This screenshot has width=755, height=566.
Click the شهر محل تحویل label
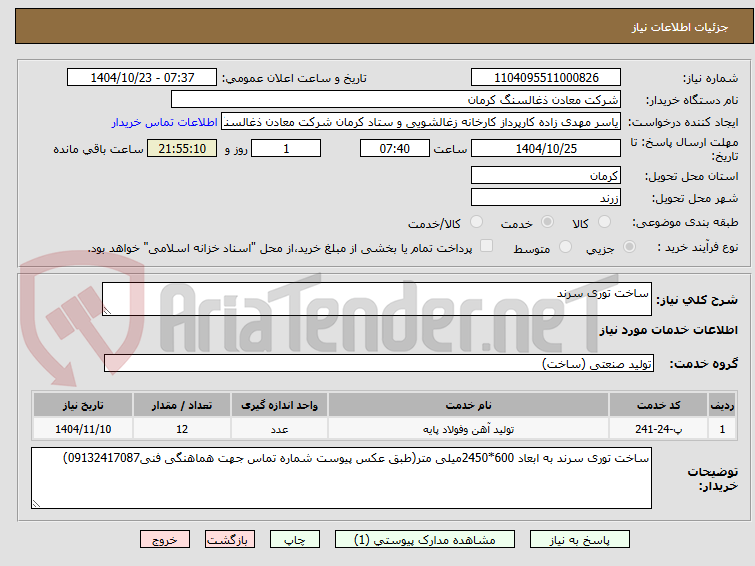coord(695,198)
